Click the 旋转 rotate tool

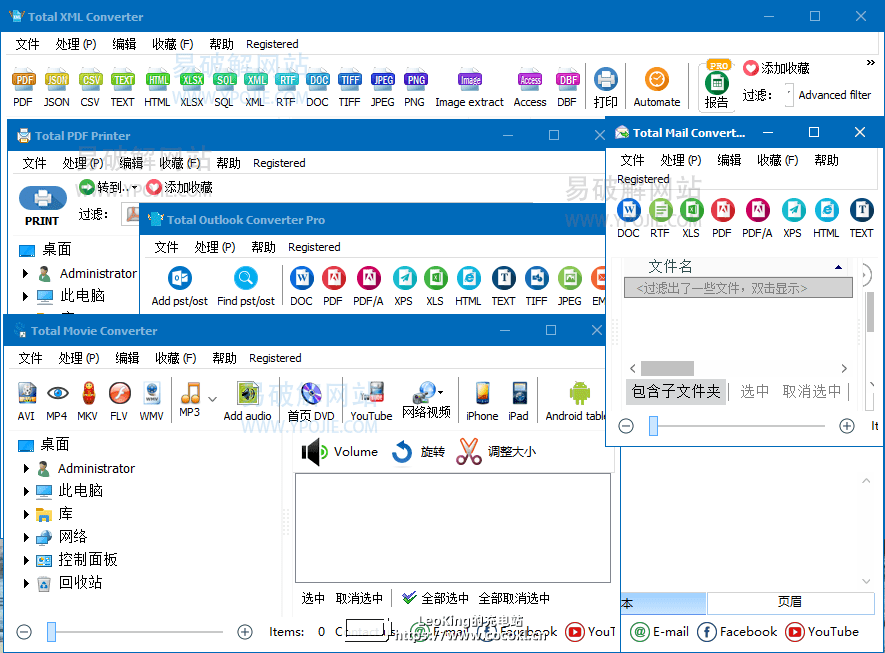coord(418,452)
